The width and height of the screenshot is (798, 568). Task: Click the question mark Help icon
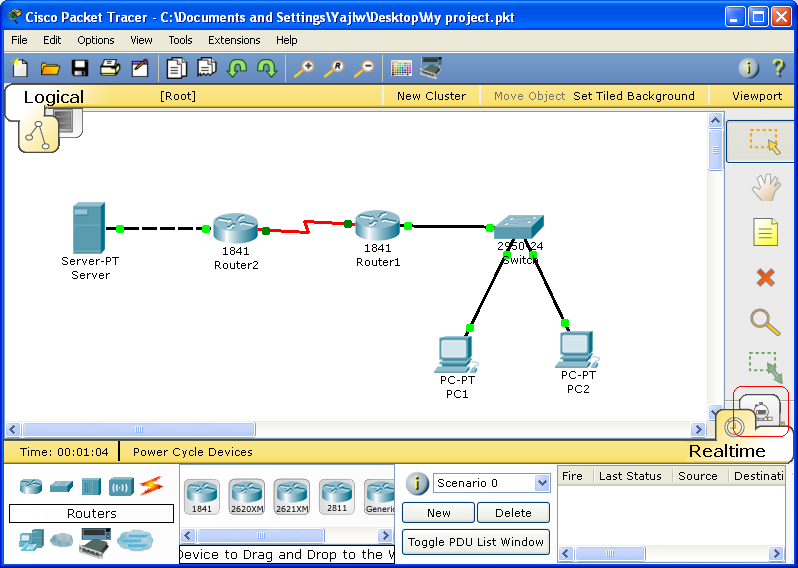(x=778, y=68)
